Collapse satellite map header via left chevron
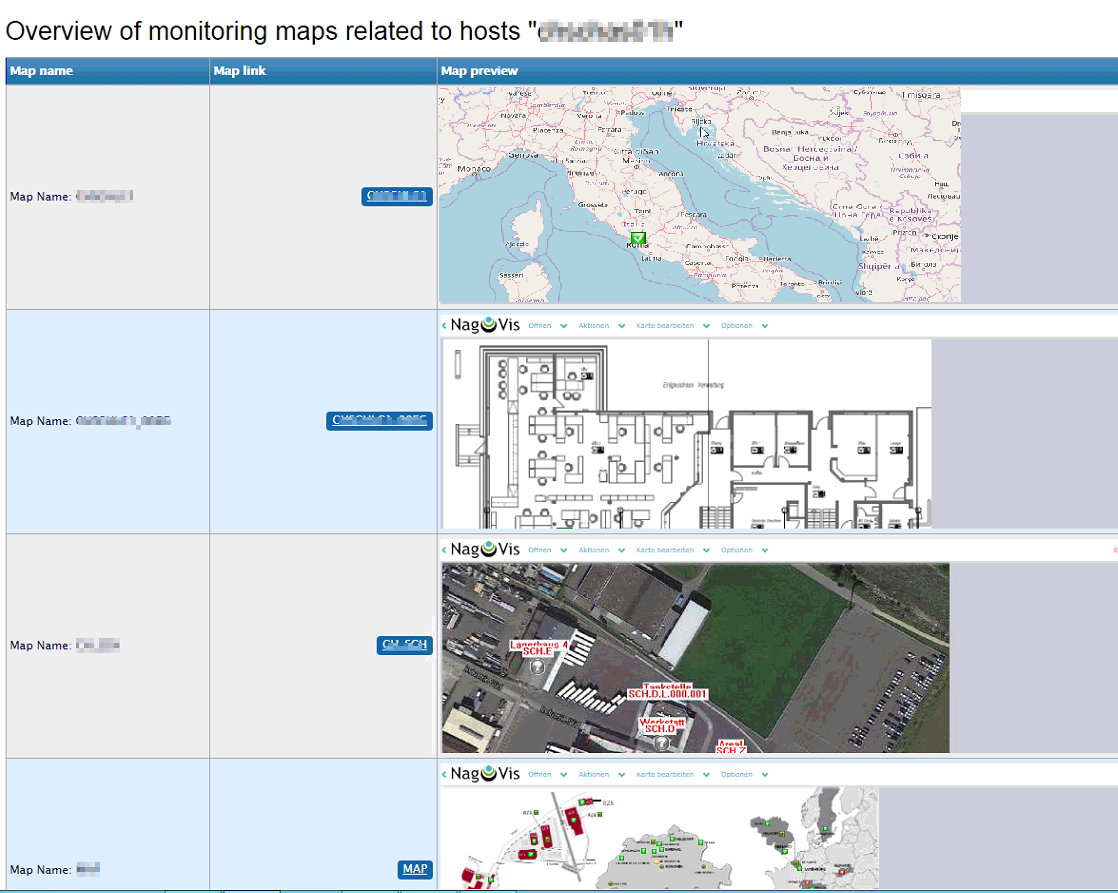This screenshot has width=1118, height=893. coord(445,549)
